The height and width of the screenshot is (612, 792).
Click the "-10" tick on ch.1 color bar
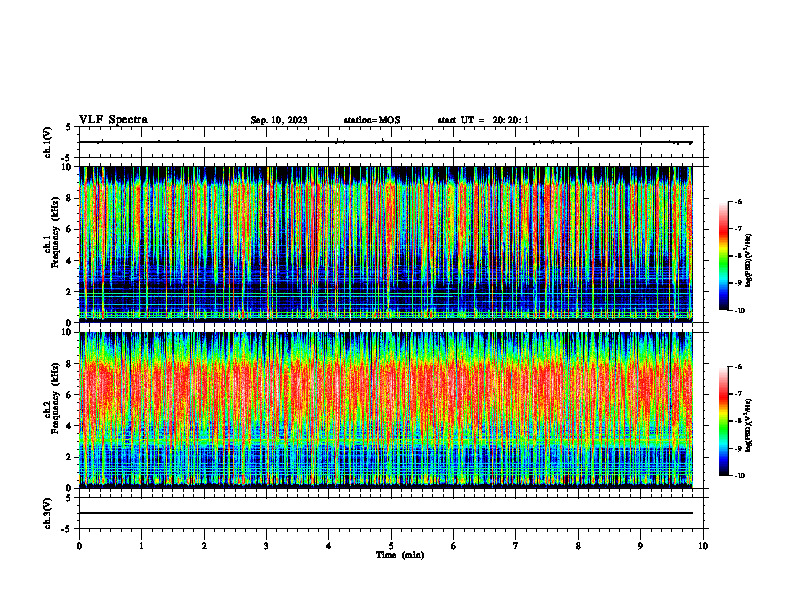pos(740,311)
